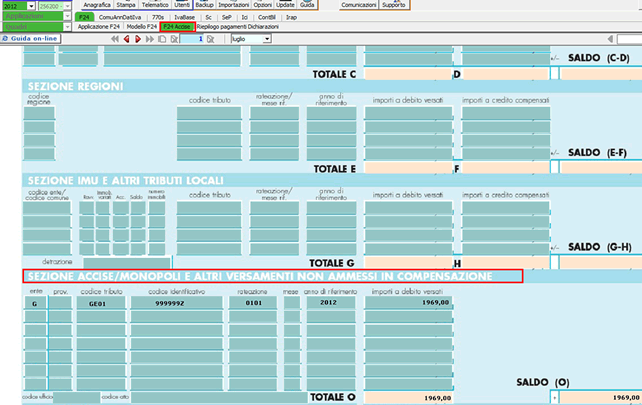This screenshot has height=405, width=642.
Task: Open the luglio month dropdown
Action: pyautogui.click(x=267, y=39)
